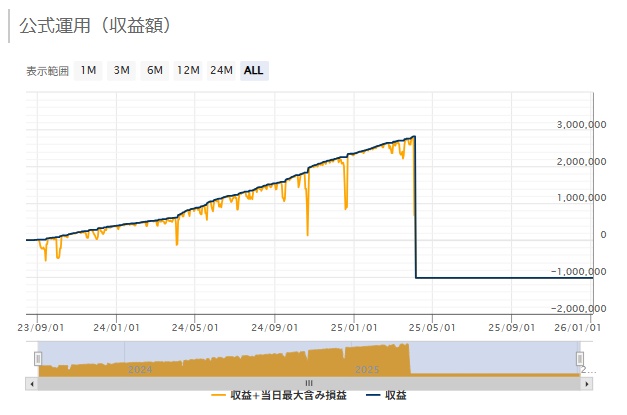This screenshot has width=627, height=415.
Task: Choose the ALL range option
Action: (254, 70)
